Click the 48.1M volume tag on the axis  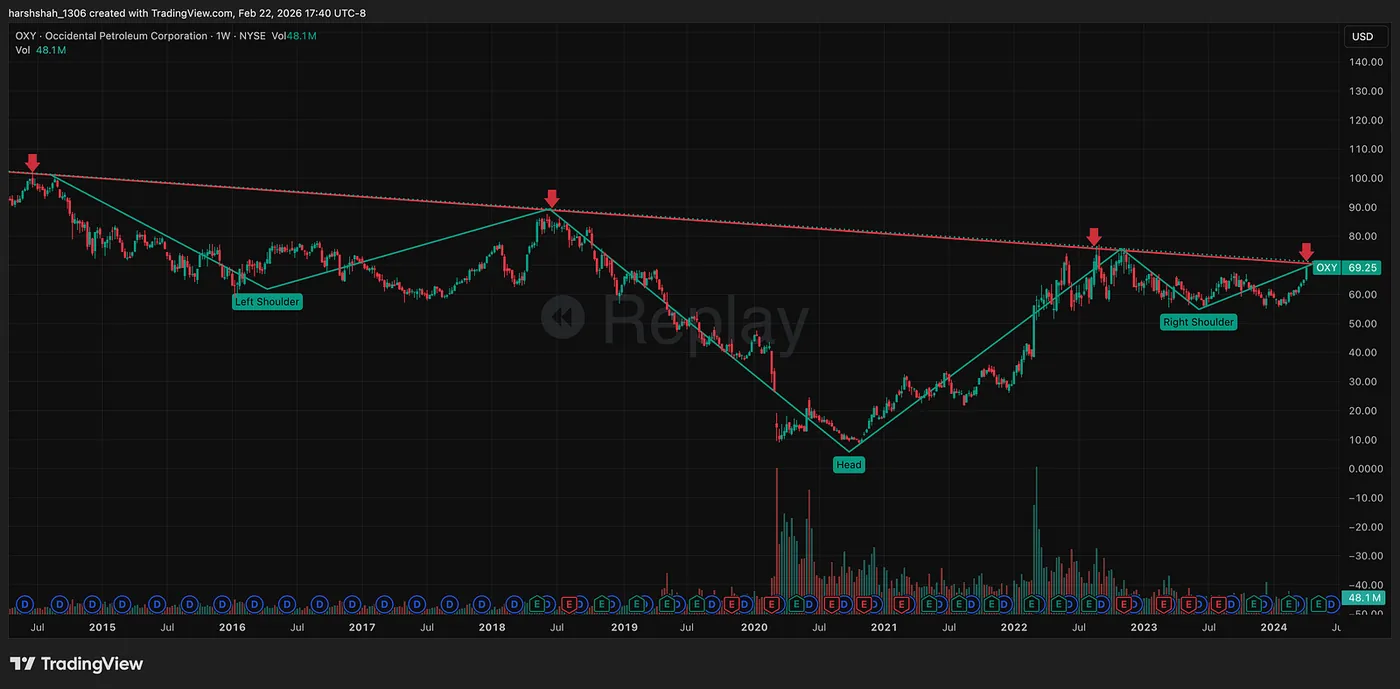(1361, 598)
